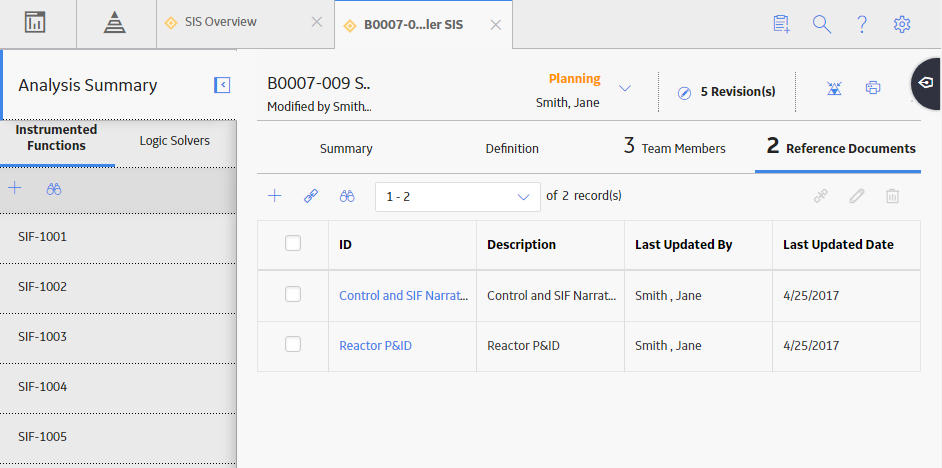Open the dashboard chart icon tab
942x468 pixels.
coord(35,23)
